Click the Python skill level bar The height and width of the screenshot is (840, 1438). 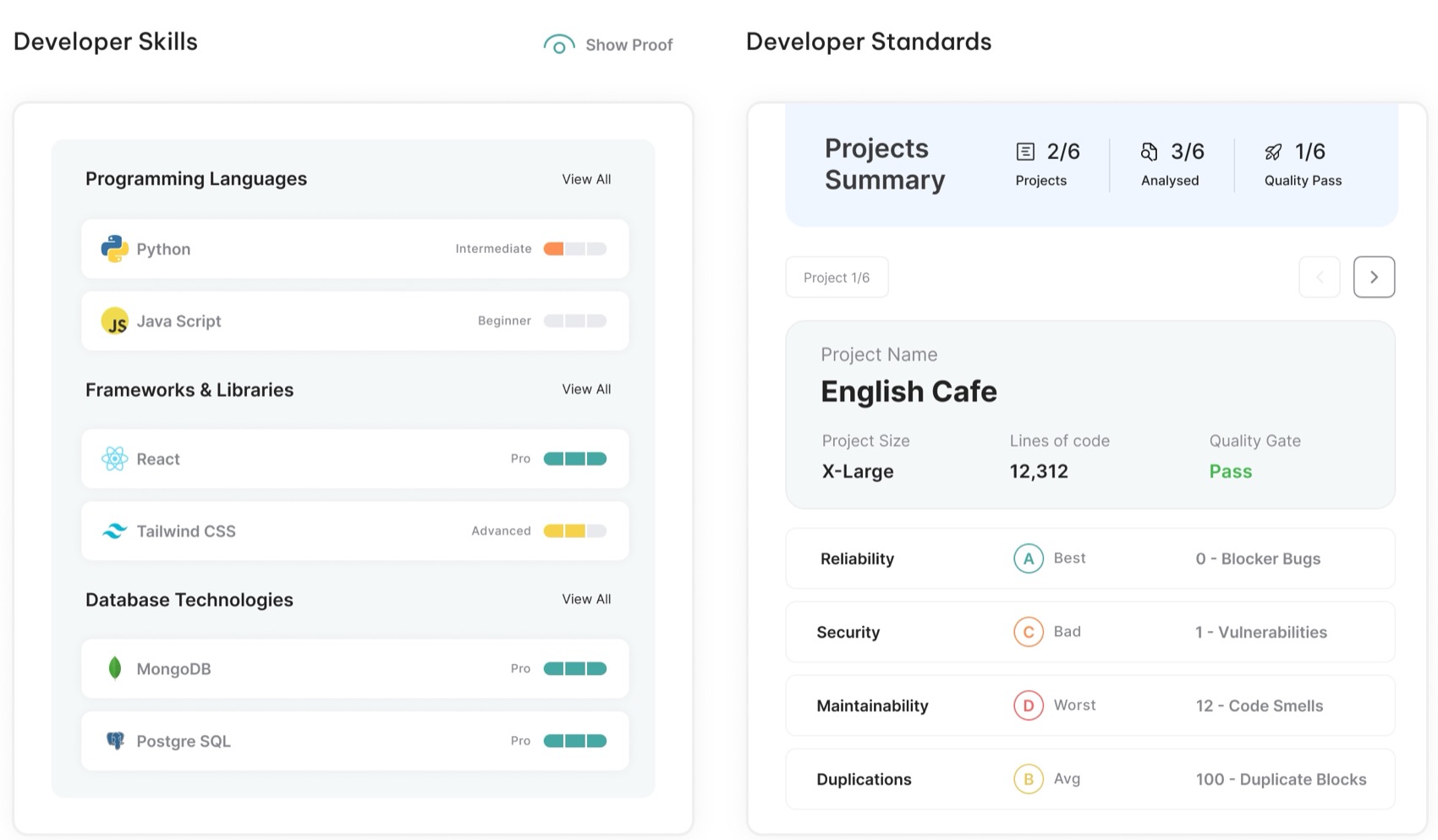pos(575,249)
